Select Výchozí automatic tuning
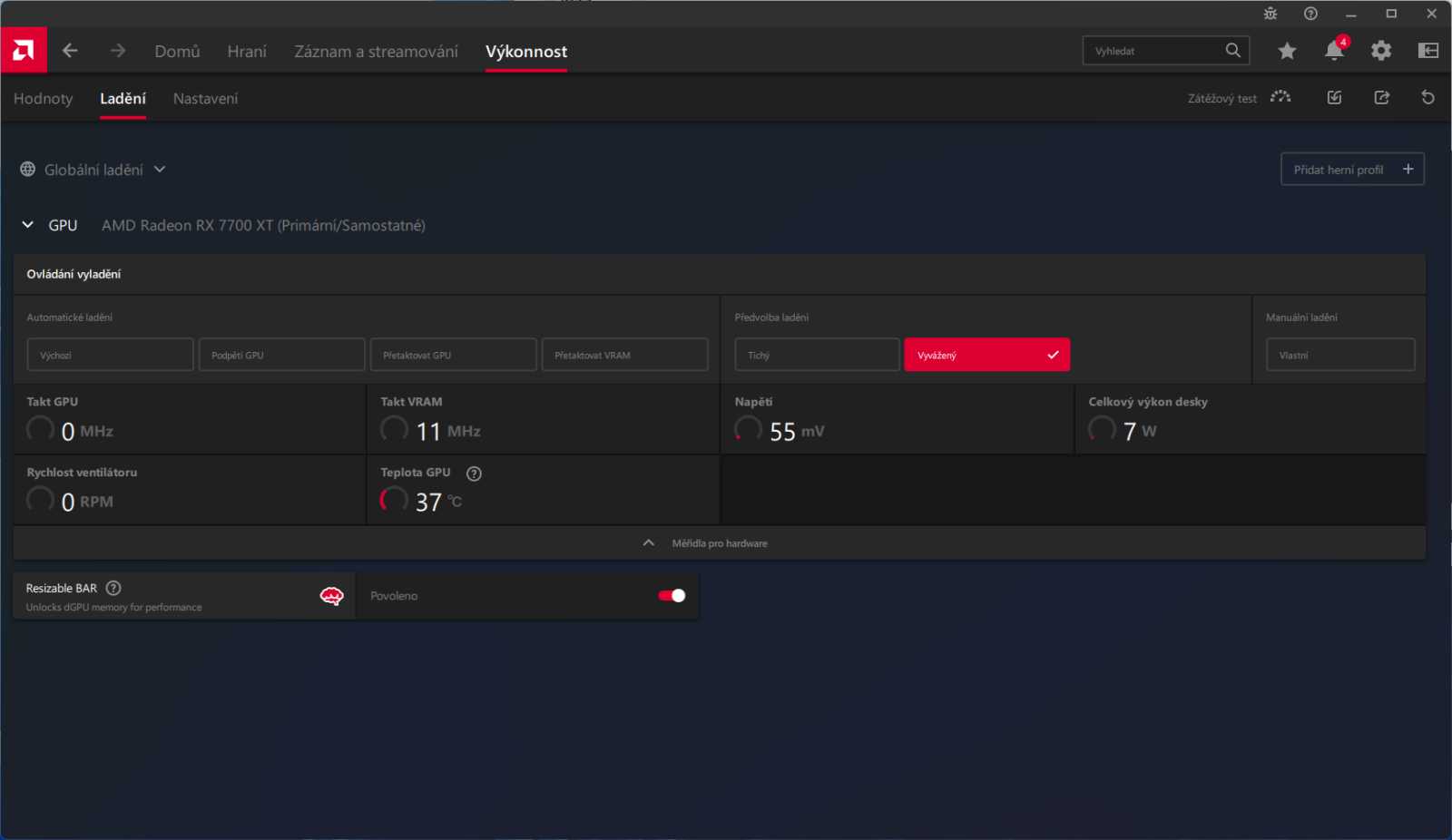Screen dimensions: 1452x840 [x=110, y=355]
